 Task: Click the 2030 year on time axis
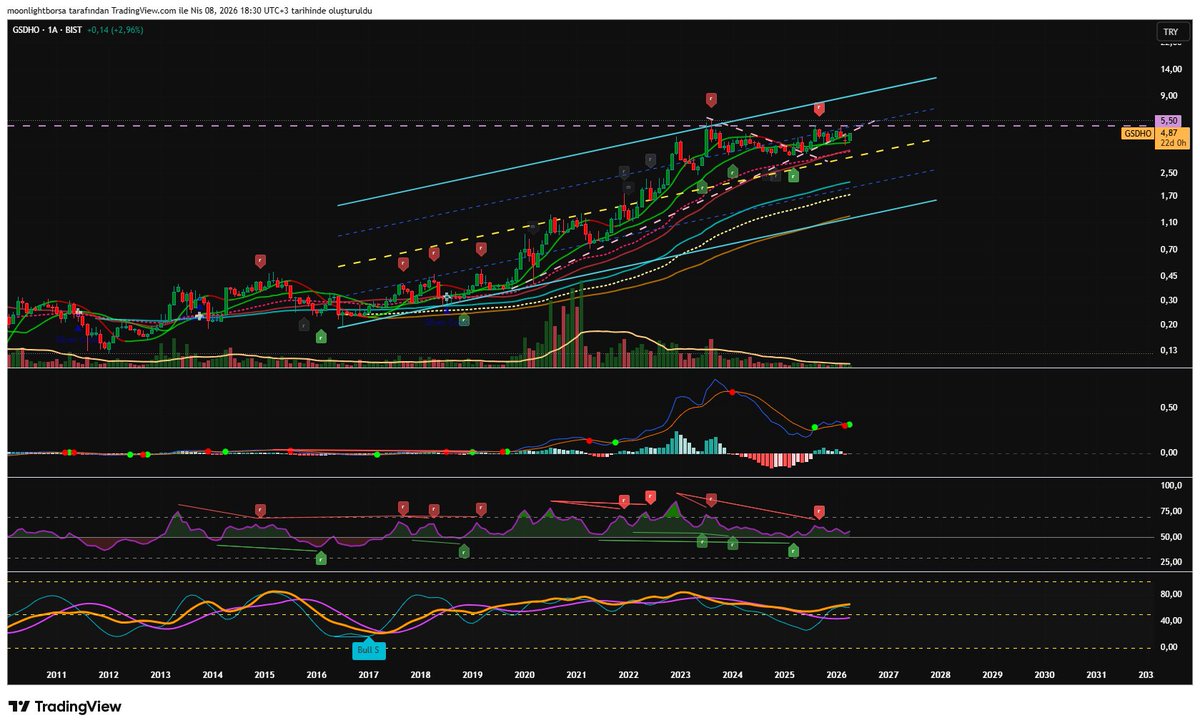coord(1044,676)
